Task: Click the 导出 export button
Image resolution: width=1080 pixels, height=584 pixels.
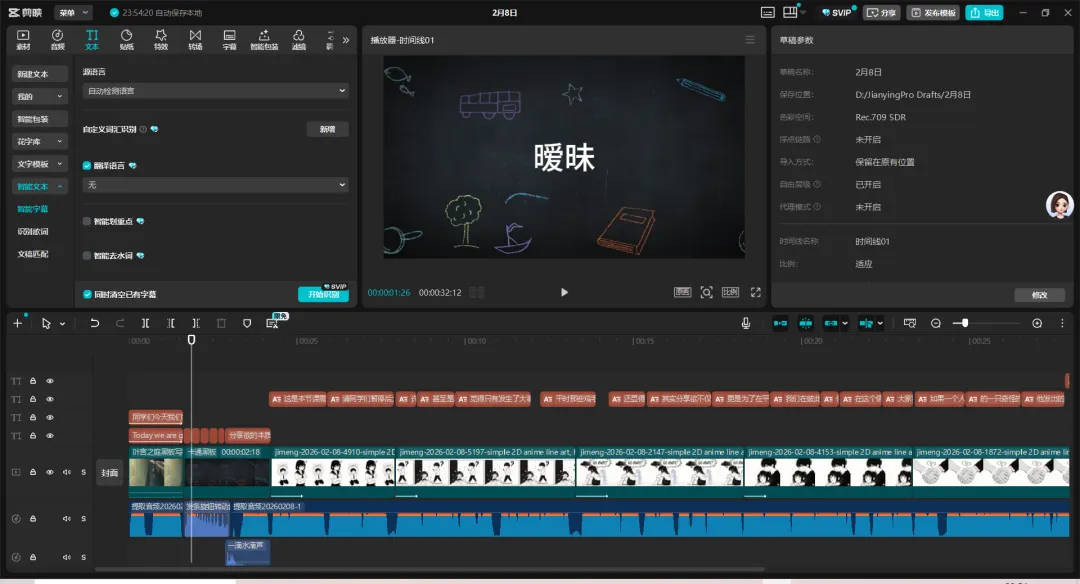Action: click(x=984, y=12)
